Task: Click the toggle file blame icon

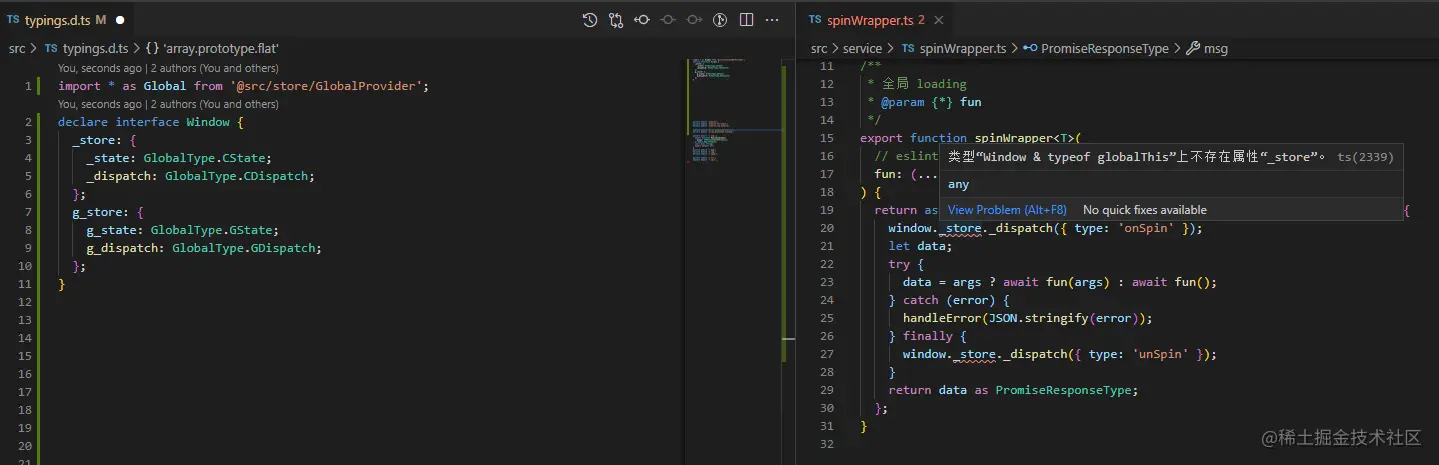Action: click(668, 19)
